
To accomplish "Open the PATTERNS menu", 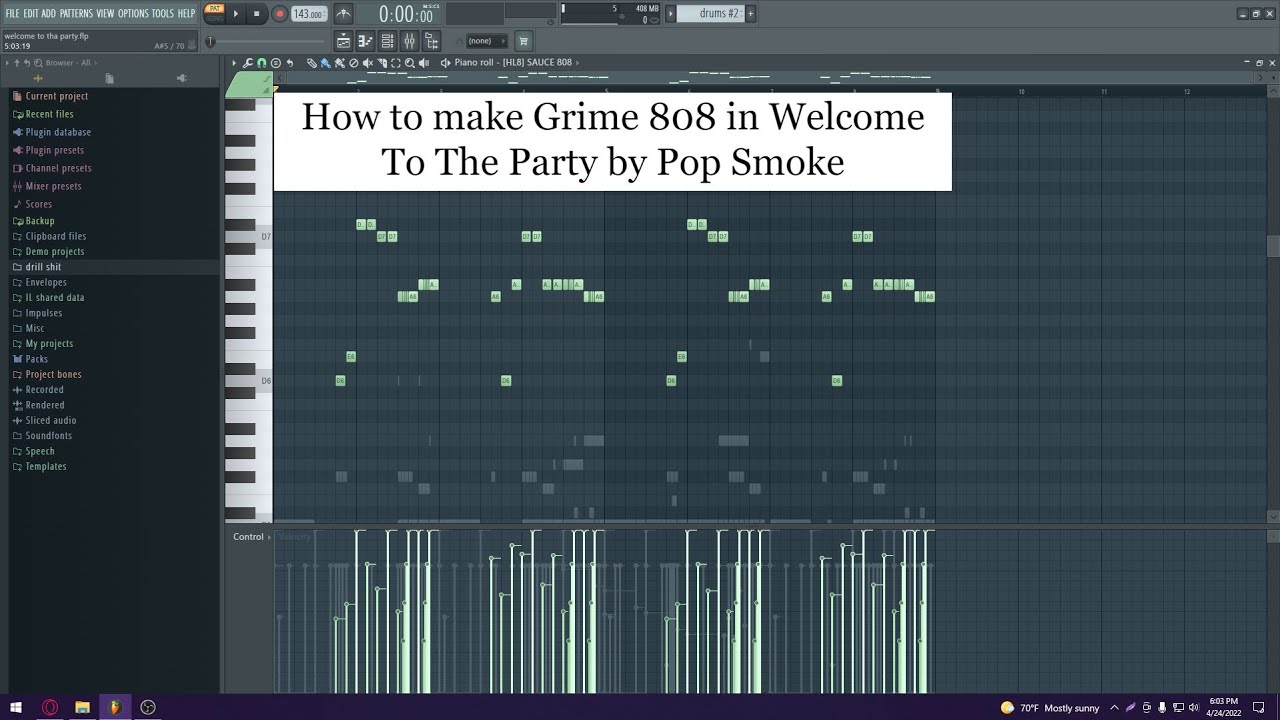I will tap(76, 13).
